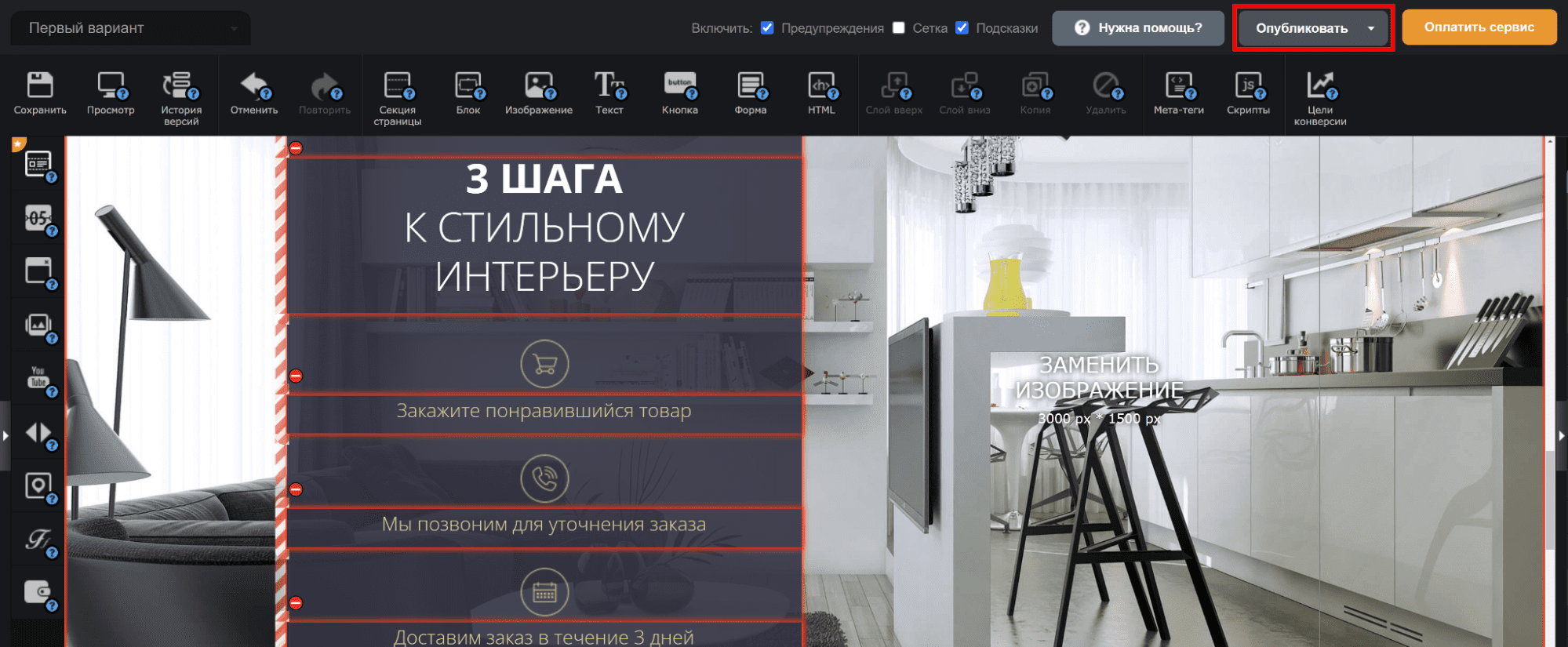Screen dimensions: 1568x647
Task: Open Preview (Просмотр) mode
Action: tap(111, 93)
